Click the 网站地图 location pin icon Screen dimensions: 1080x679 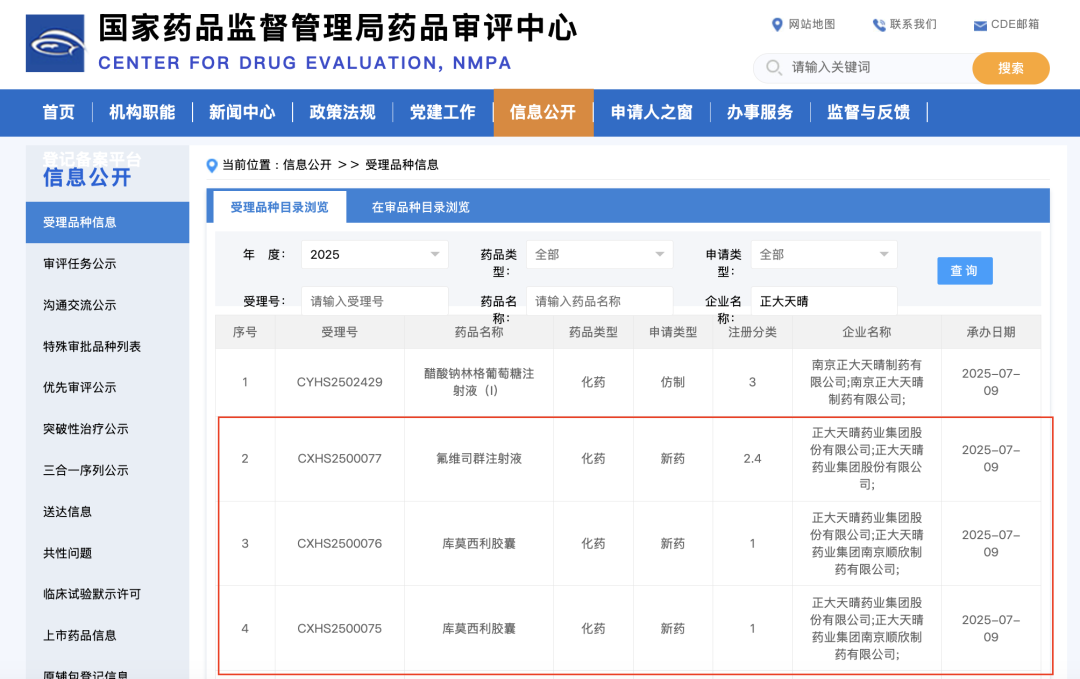point(776,25)
